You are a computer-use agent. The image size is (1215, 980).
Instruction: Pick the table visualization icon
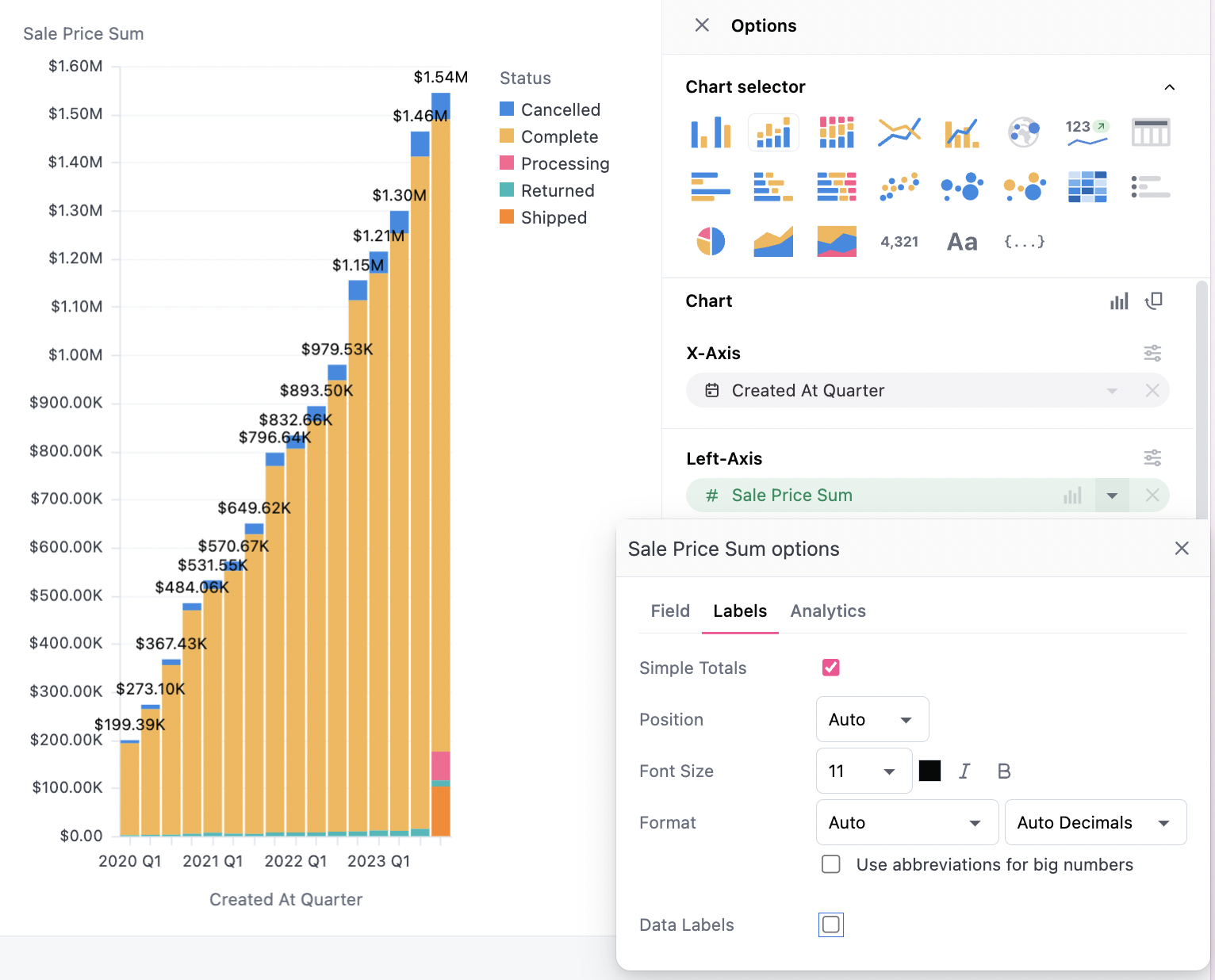1150,132
